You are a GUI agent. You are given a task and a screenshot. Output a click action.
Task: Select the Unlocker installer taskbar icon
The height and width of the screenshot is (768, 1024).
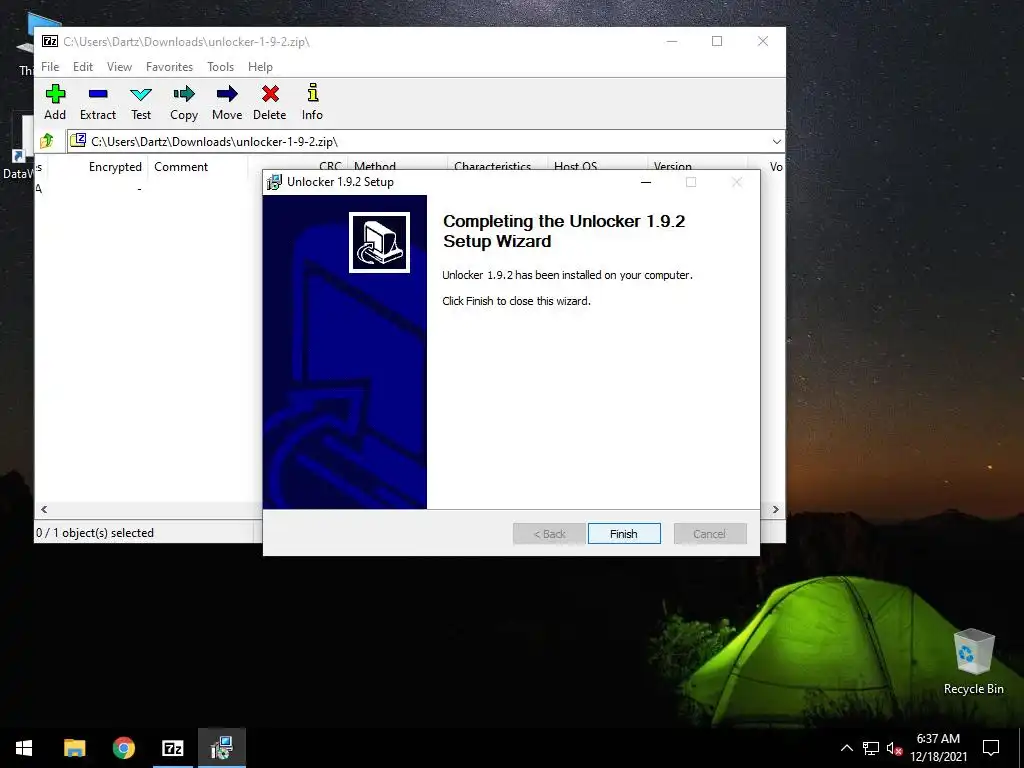(222, 748)
